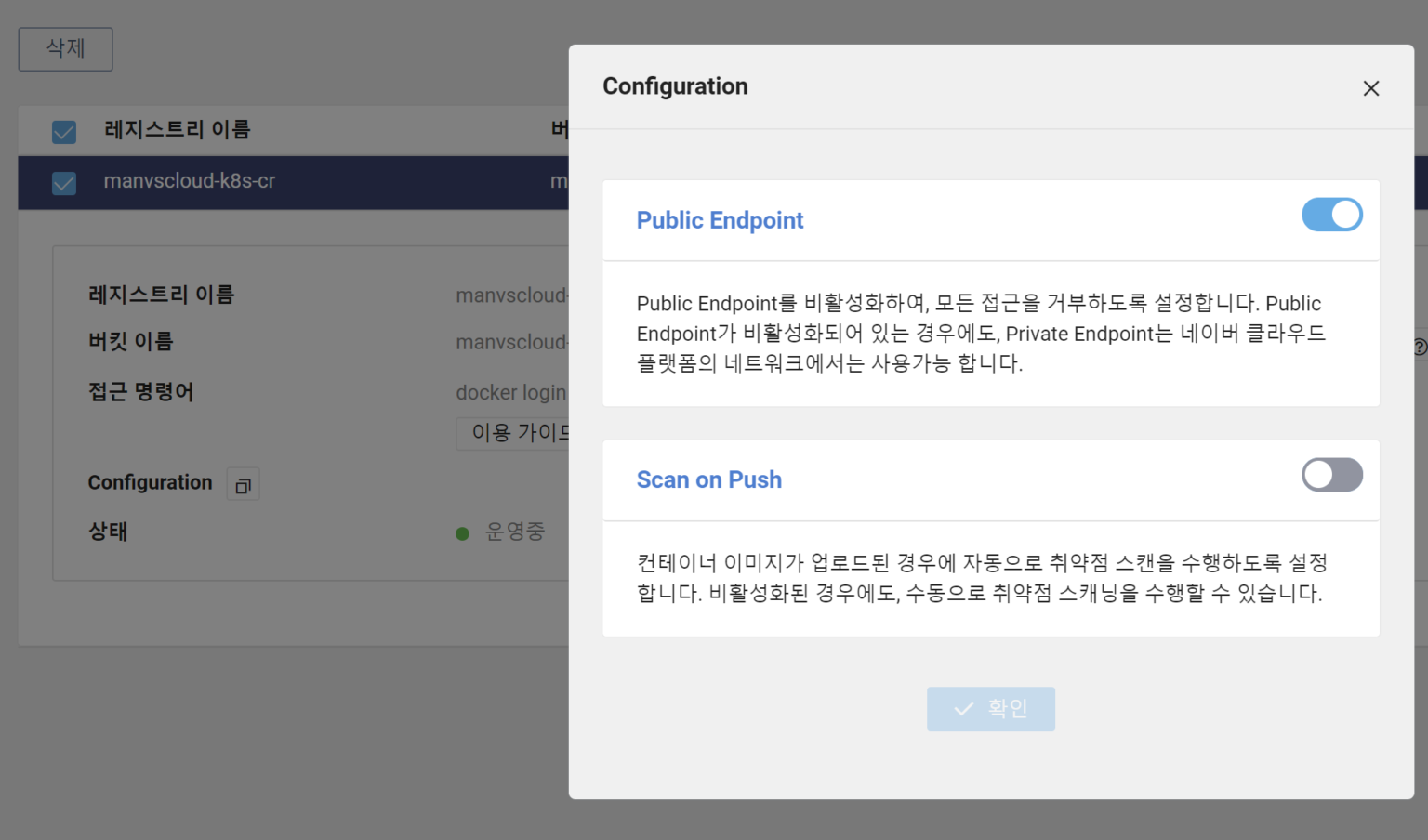Enable the Scan on Push toggle
This screenshot has width=1428, height=840.
click(x=1331, y=475)
